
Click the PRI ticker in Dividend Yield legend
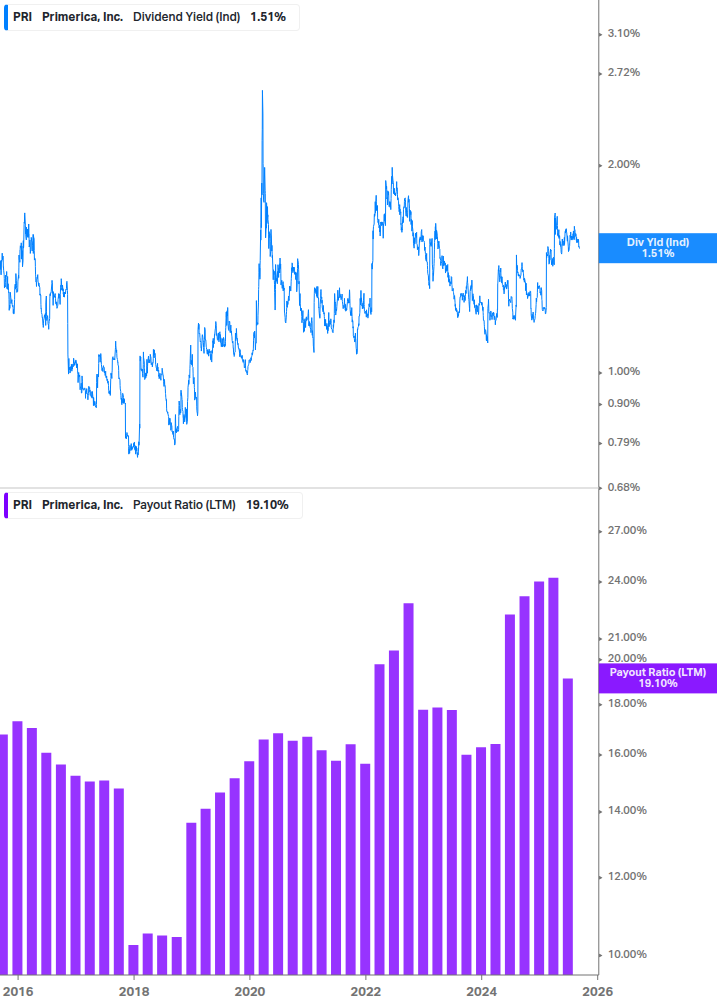[22, 17]
